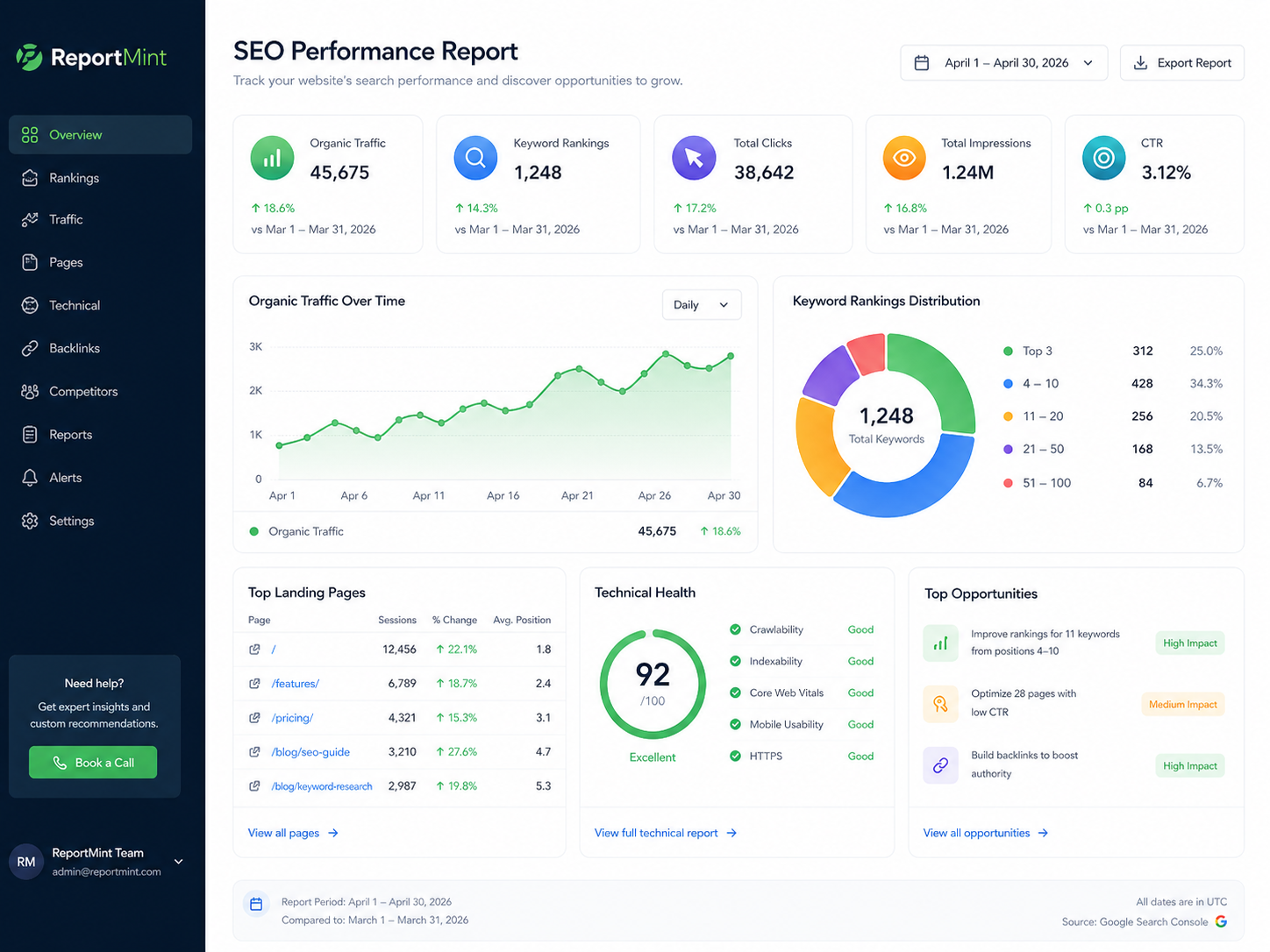Follow the View full technical report link
Screen dimensions: 1270x952
(666, 833)
